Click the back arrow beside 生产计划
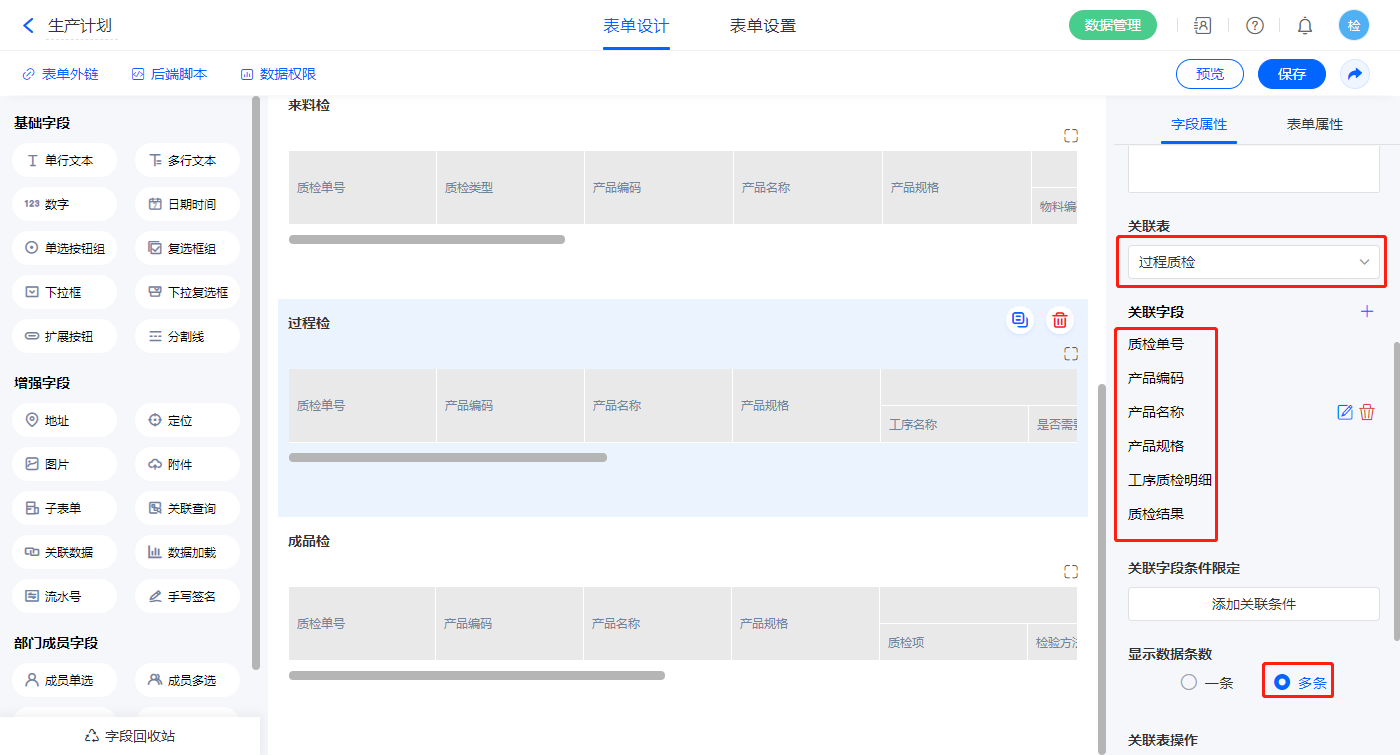 click(x=28, y=26)
